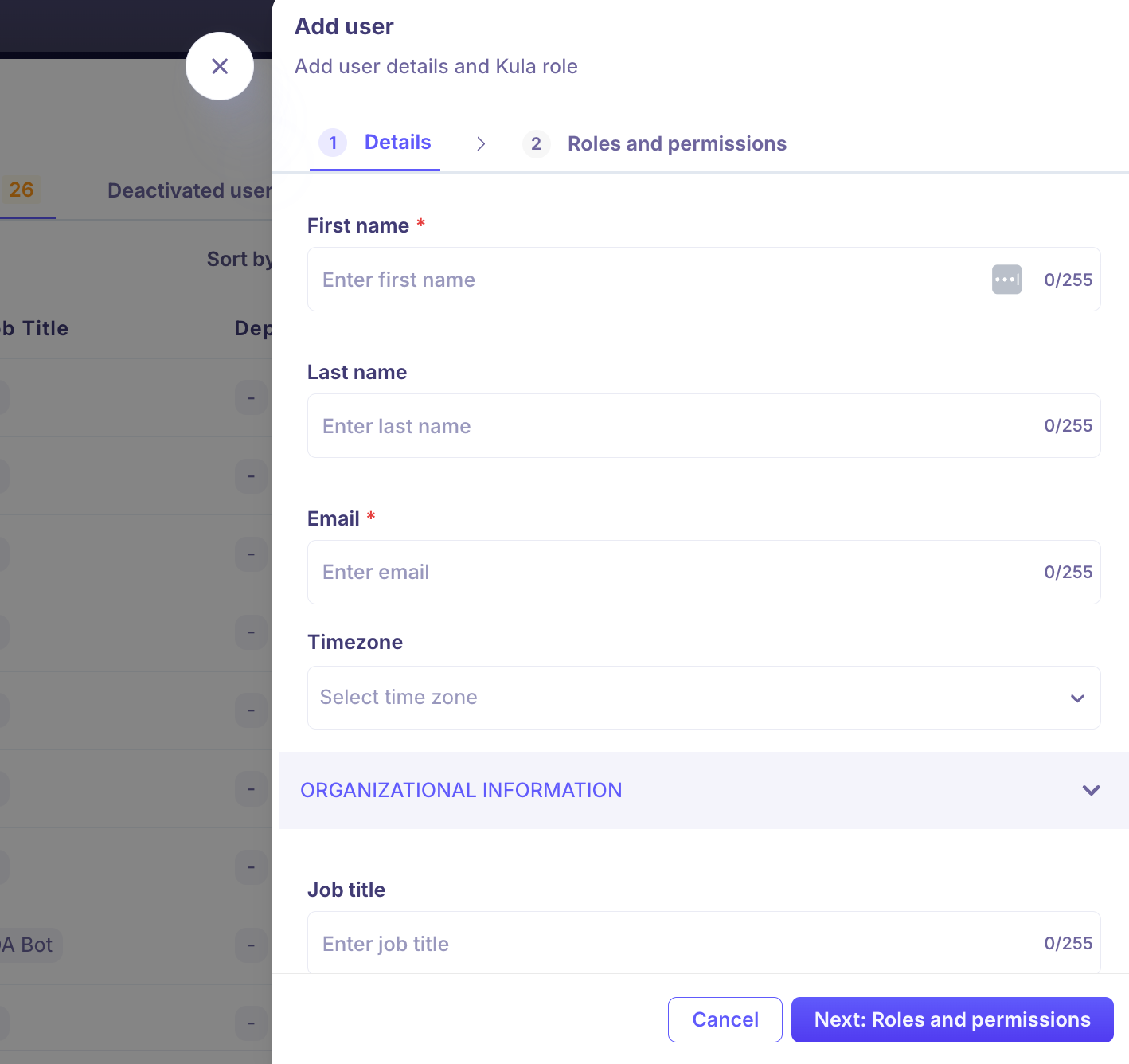Open the Select time zone dropdown
1129x1064 pixels.
[704, 698]
